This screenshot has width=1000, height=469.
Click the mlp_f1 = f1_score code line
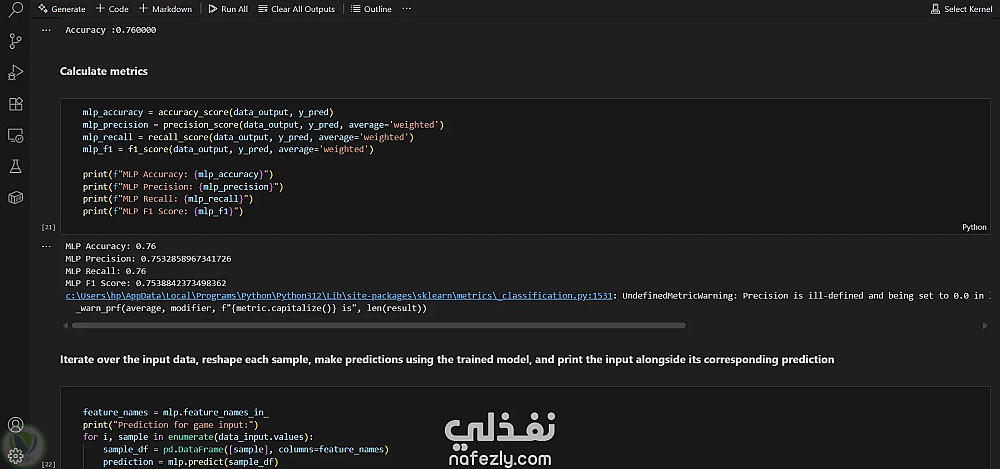228,149
